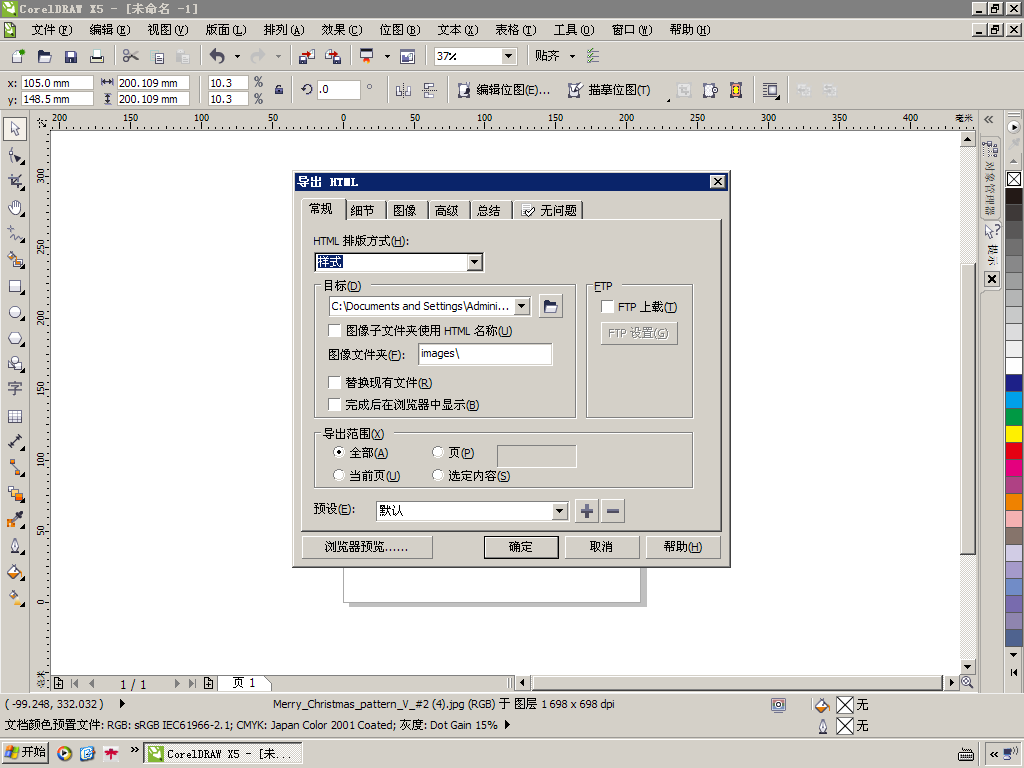Click the images folder name field
The height and width of the screenshot is (768, 1024).
485,354
